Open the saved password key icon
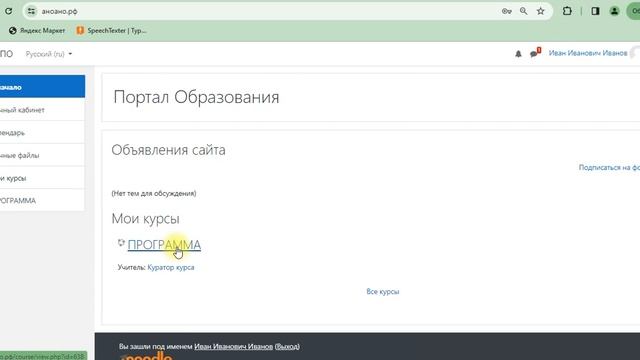 [x=507, y=11]
